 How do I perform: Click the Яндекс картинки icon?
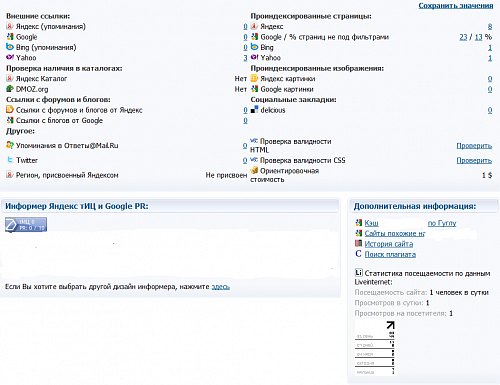(254, 78)
